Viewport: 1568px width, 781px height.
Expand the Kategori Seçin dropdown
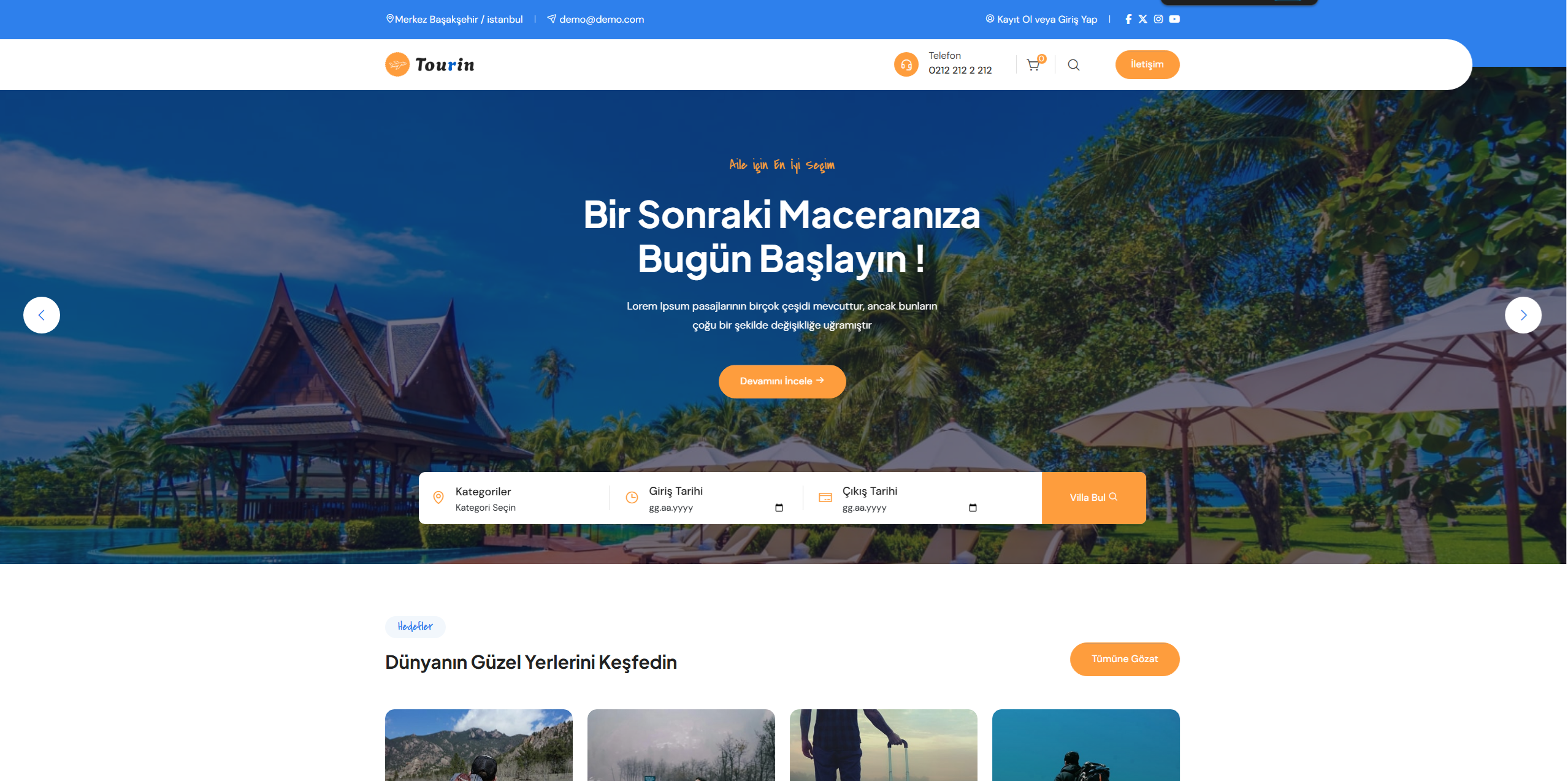point(486,508)
